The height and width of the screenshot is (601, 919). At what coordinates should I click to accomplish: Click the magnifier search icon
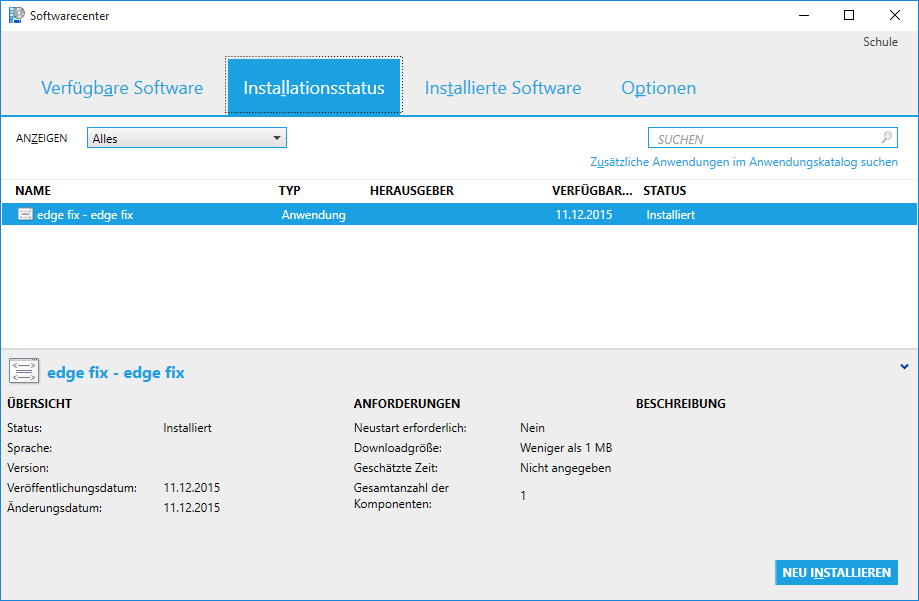[886, 139]
